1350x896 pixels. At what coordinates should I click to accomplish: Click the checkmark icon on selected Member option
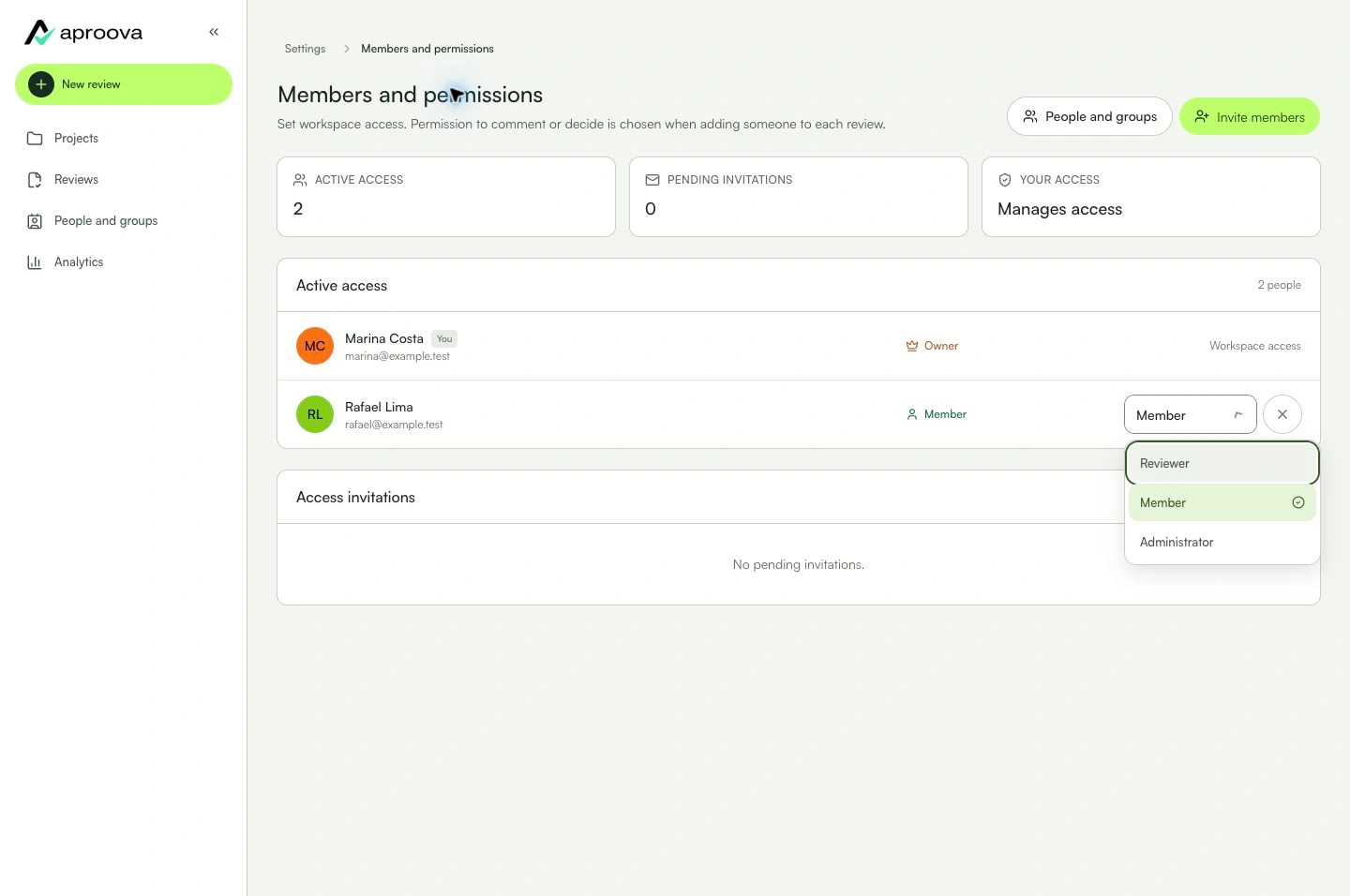(x=1298, y=502)
